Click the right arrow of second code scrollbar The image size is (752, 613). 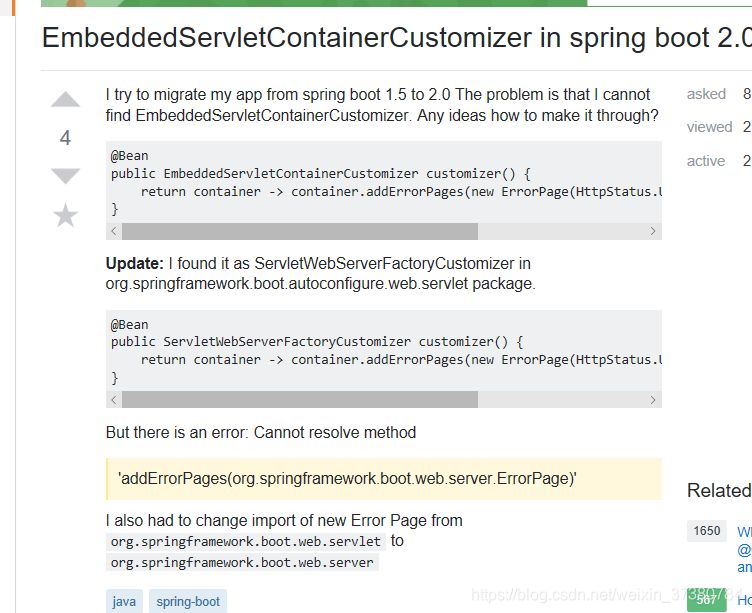click(x=653, y=400)
